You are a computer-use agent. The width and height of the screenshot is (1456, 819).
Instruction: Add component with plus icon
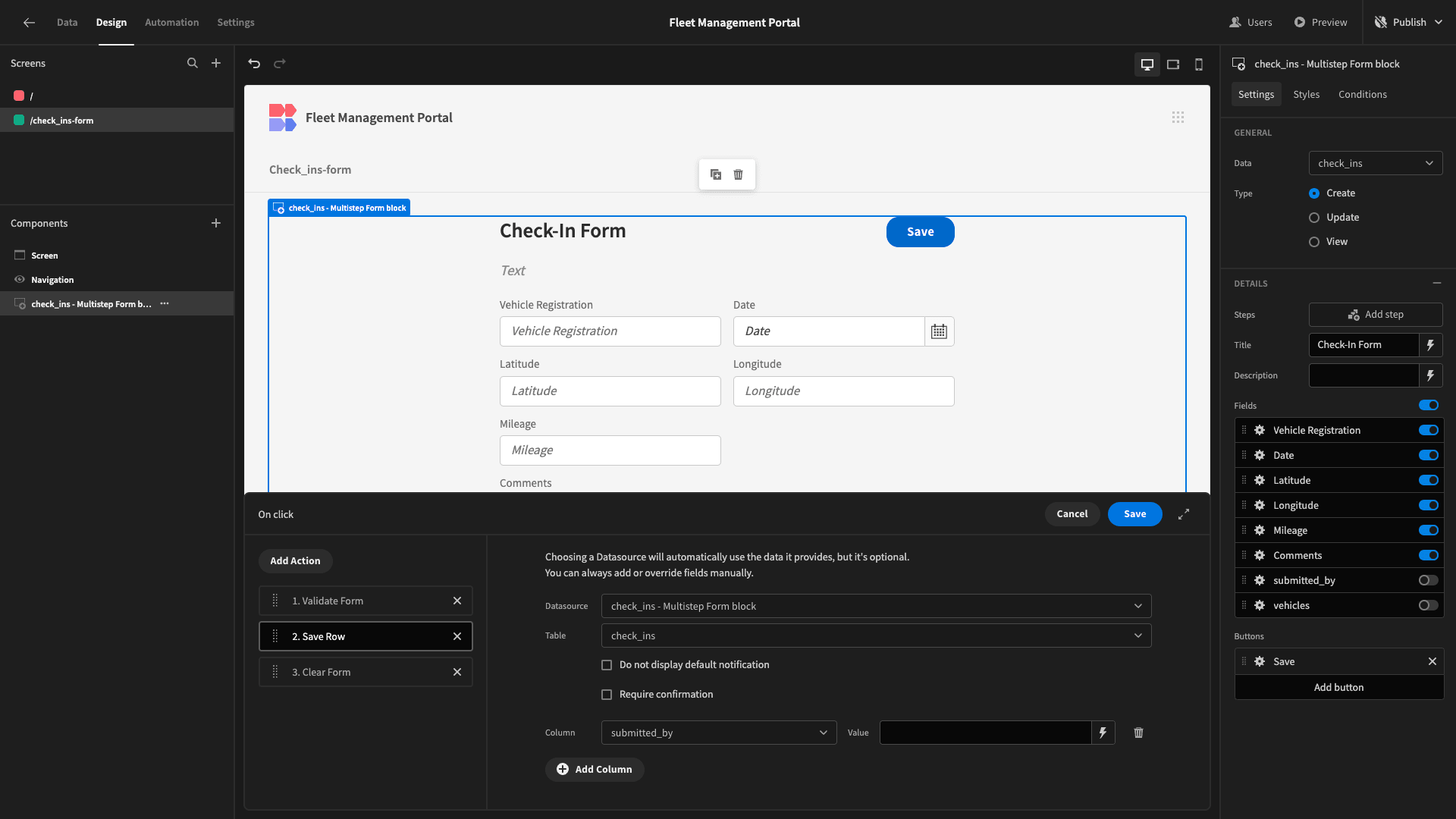[216, 223]
